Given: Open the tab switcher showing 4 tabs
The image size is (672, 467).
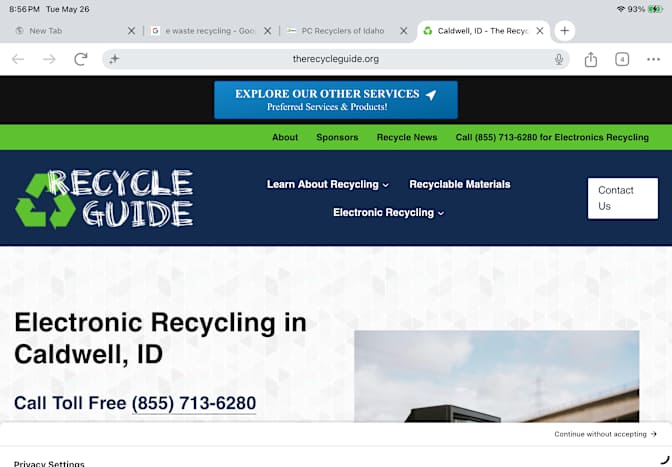Looking at the screenshot, I should [x=622, y=59].
